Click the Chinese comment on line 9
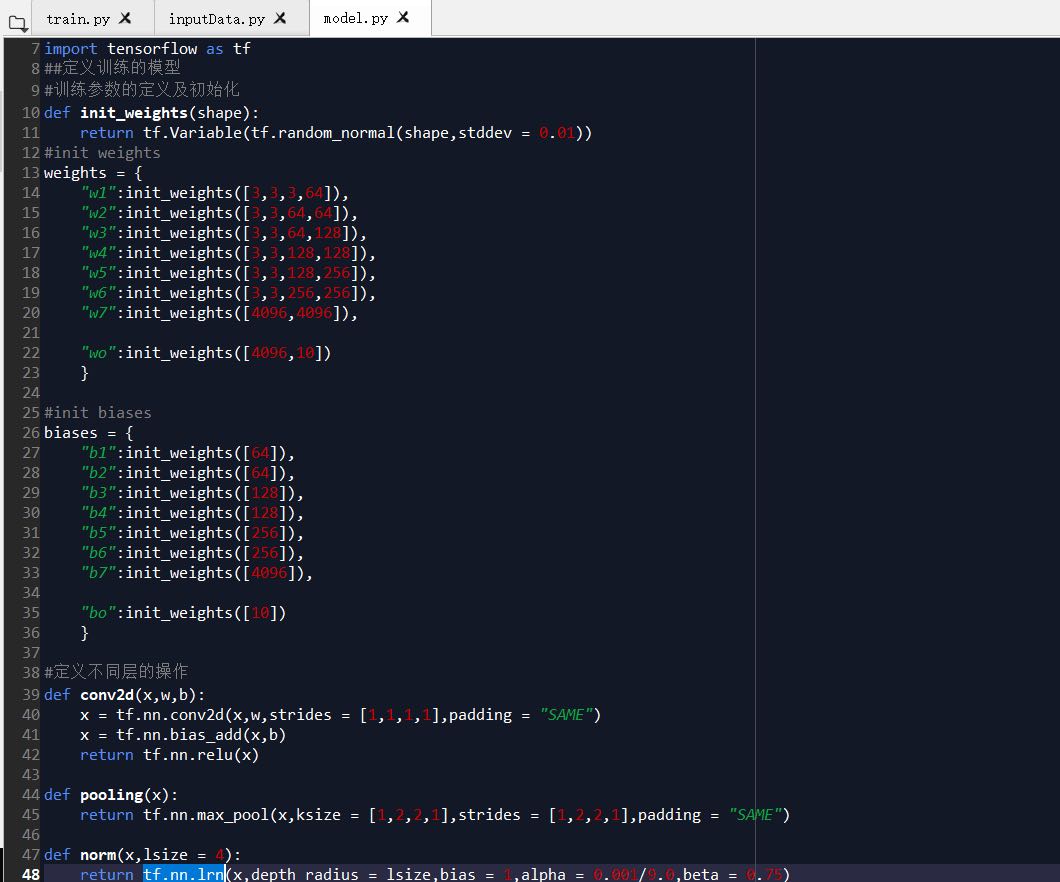This screenshot has height=882, width=1060. pos(141,89)
